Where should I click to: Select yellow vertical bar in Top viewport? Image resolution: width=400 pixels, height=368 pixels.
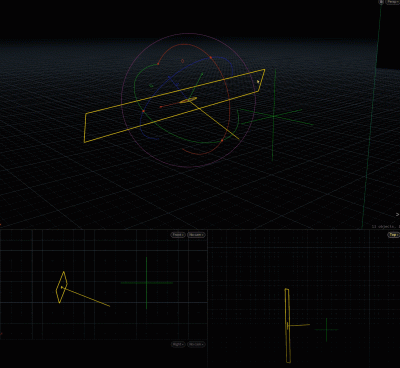287,326
